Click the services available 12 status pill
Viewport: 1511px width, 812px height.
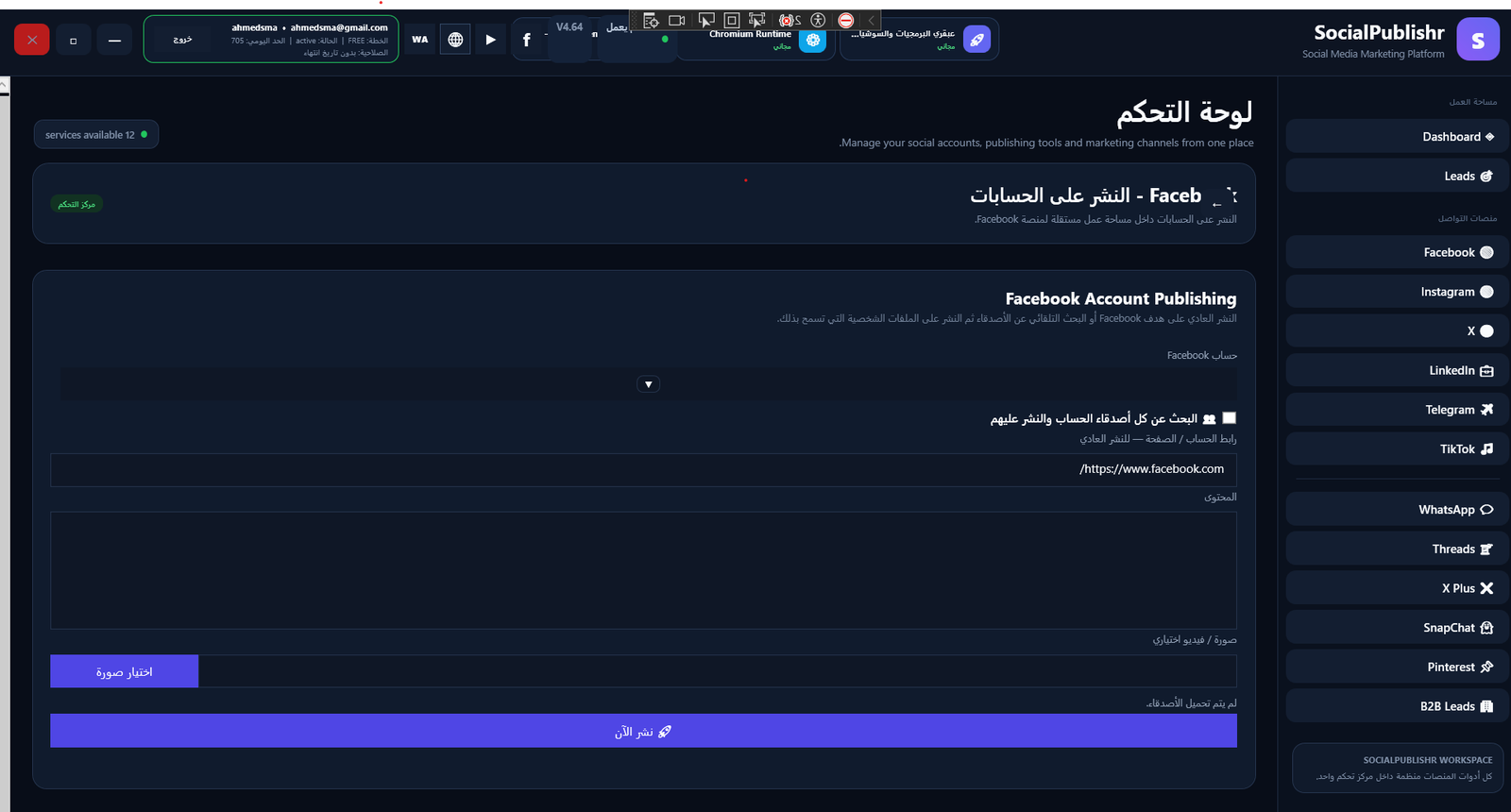[x=96, y=135]
